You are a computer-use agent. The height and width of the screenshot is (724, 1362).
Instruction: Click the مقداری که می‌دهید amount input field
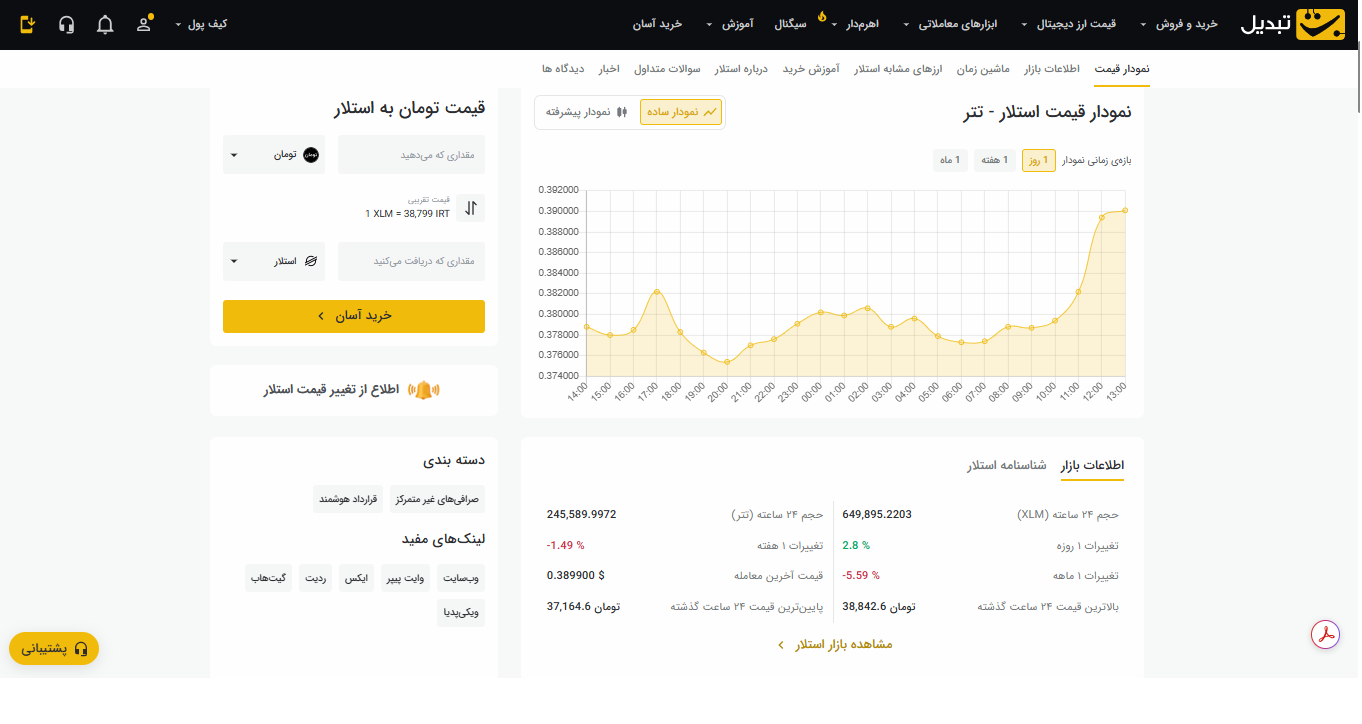pyautogui.click(x=411, y=153)
